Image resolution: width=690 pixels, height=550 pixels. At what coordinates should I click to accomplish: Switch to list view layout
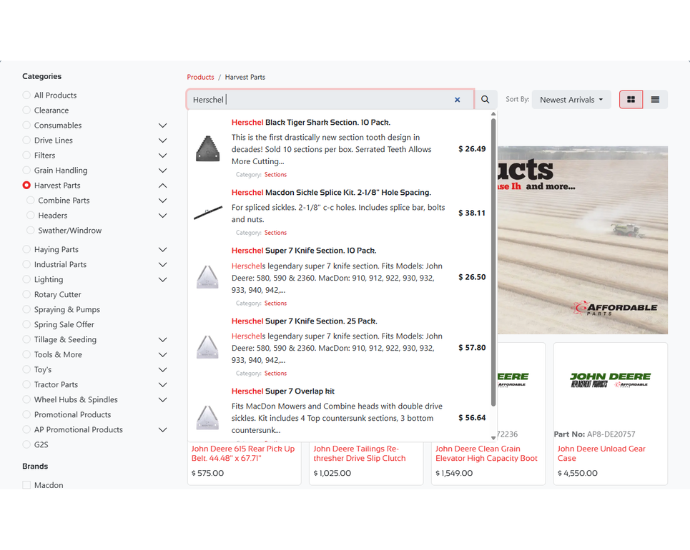pos(655,99)
